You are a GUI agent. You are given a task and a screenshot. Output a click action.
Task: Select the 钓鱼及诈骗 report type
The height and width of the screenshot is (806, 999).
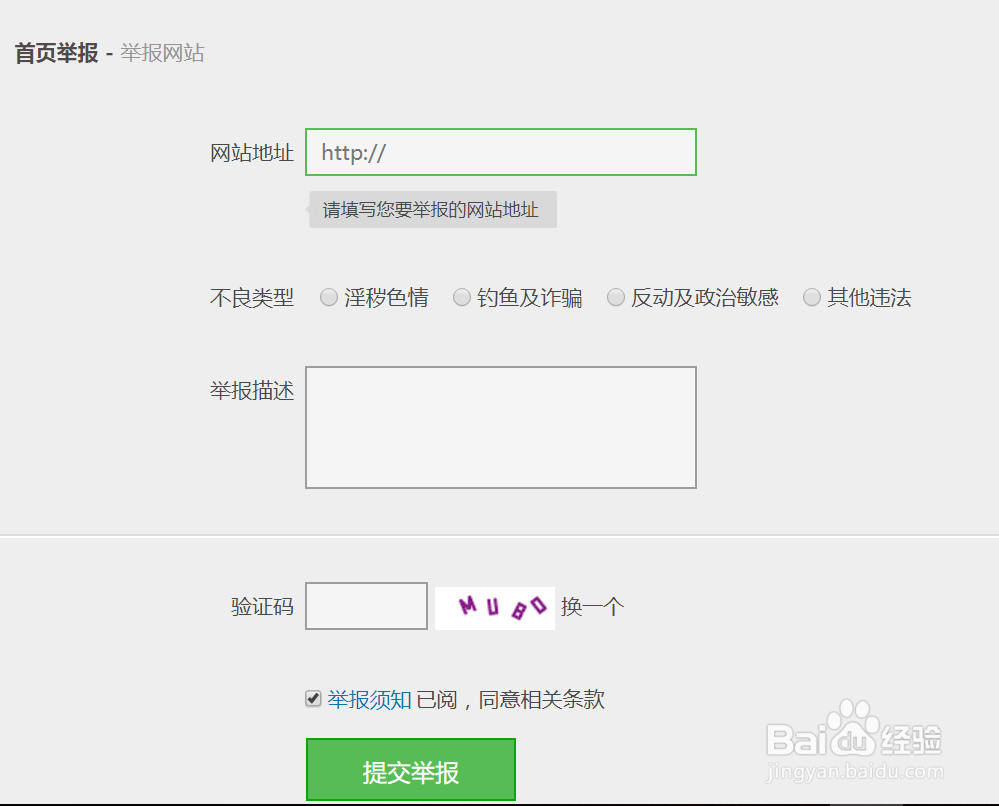point(462,296)
